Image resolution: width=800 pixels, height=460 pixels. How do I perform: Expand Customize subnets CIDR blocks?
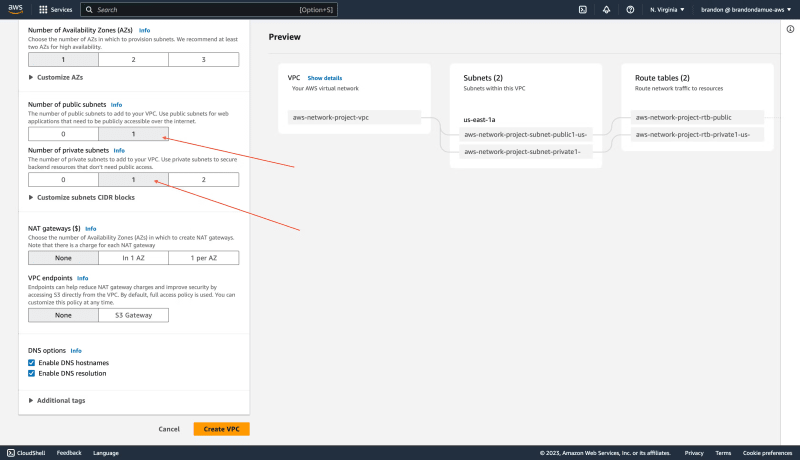[82, 197]
